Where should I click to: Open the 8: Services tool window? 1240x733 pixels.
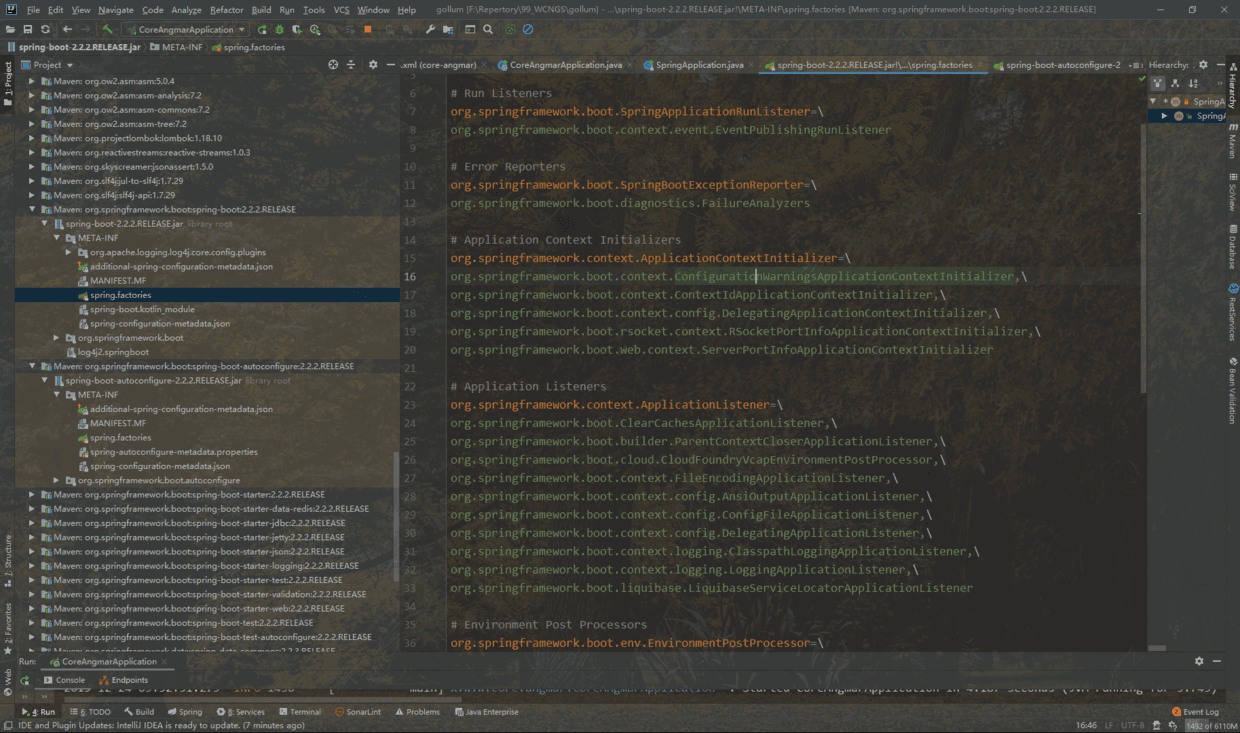[x=239, y=712]
